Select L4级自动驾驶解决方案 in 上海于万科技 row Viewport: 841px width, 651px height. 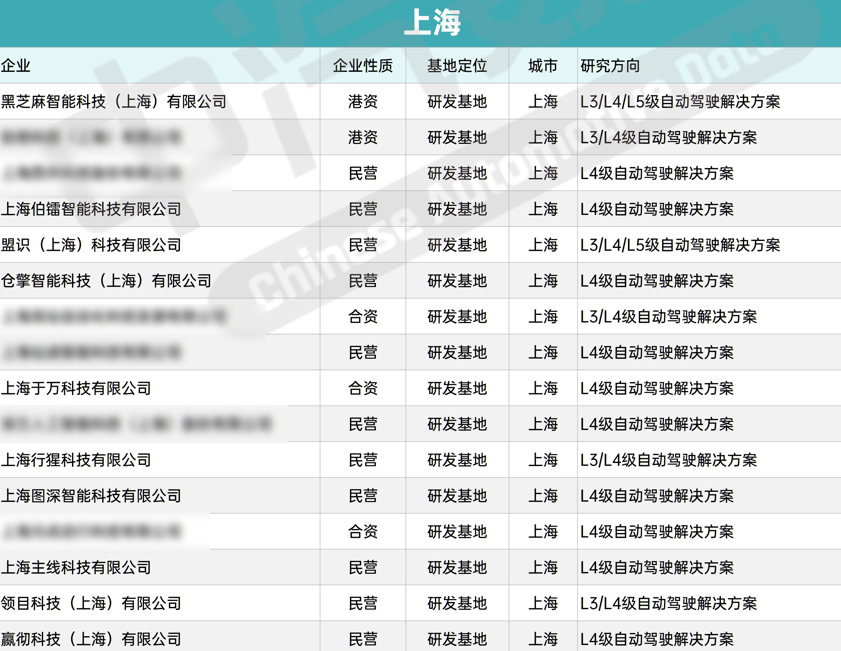pyautogui.click(x=657, y=388)
